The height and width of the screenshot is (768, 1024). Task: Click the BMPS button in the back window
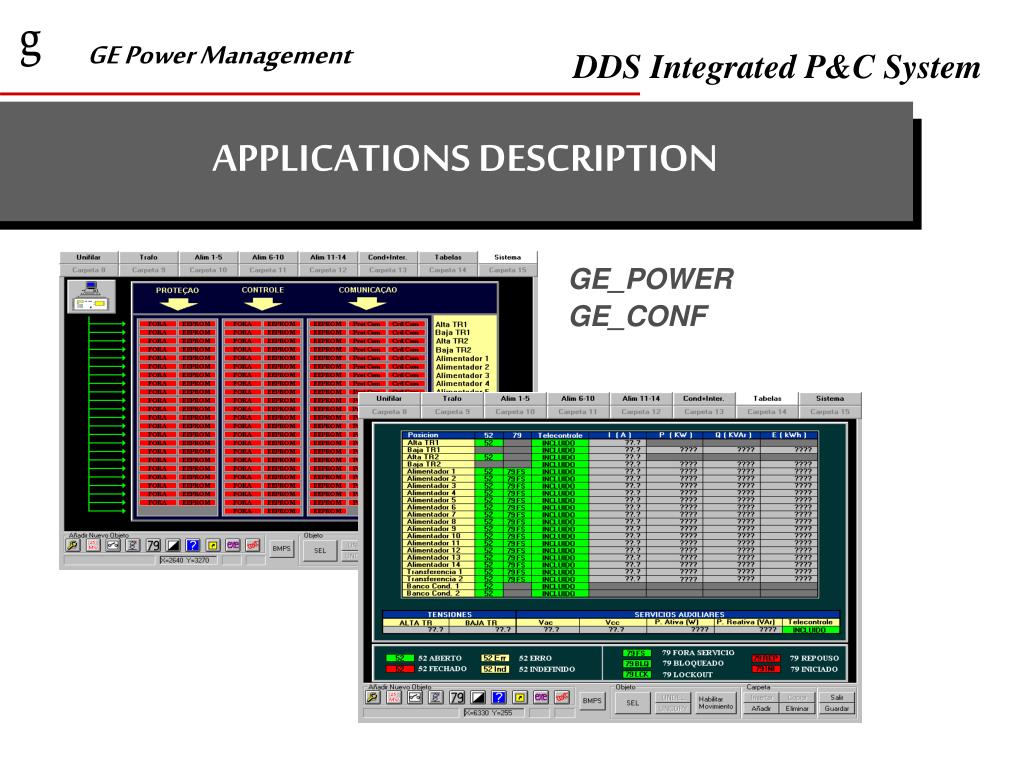[281, 549]
